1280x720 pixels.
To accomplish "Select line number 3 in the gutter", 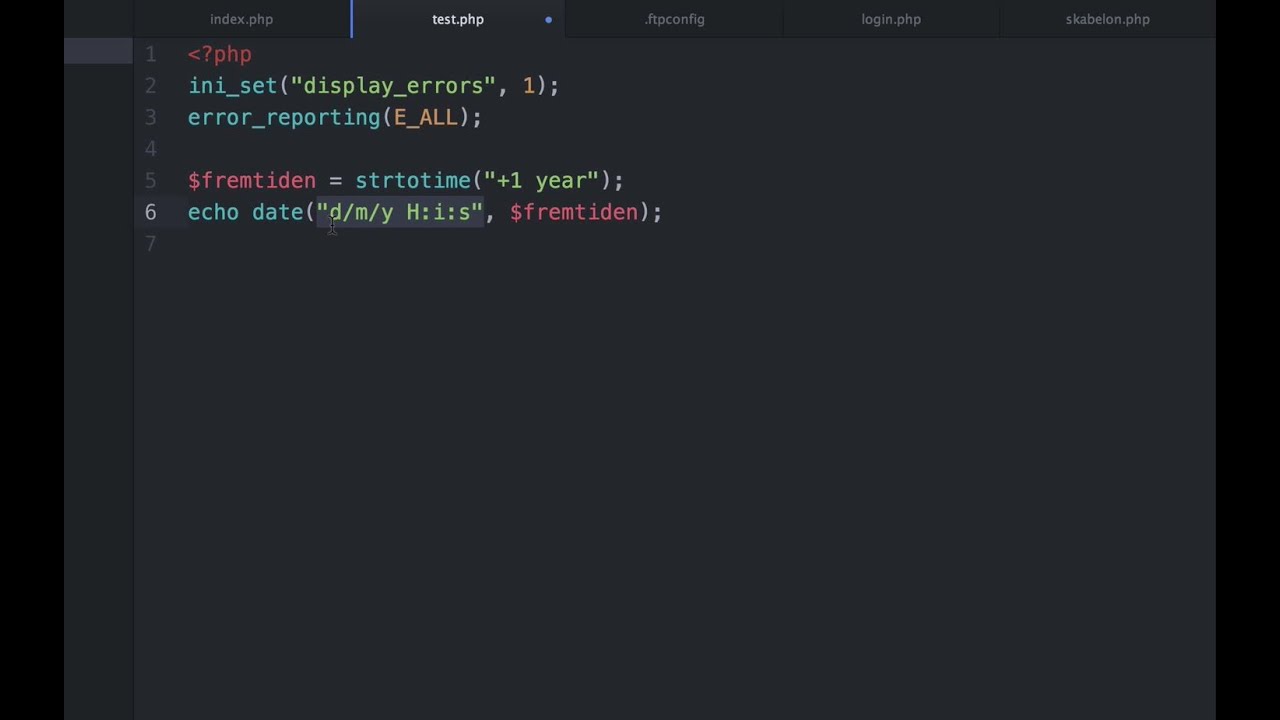I will 150,117.
